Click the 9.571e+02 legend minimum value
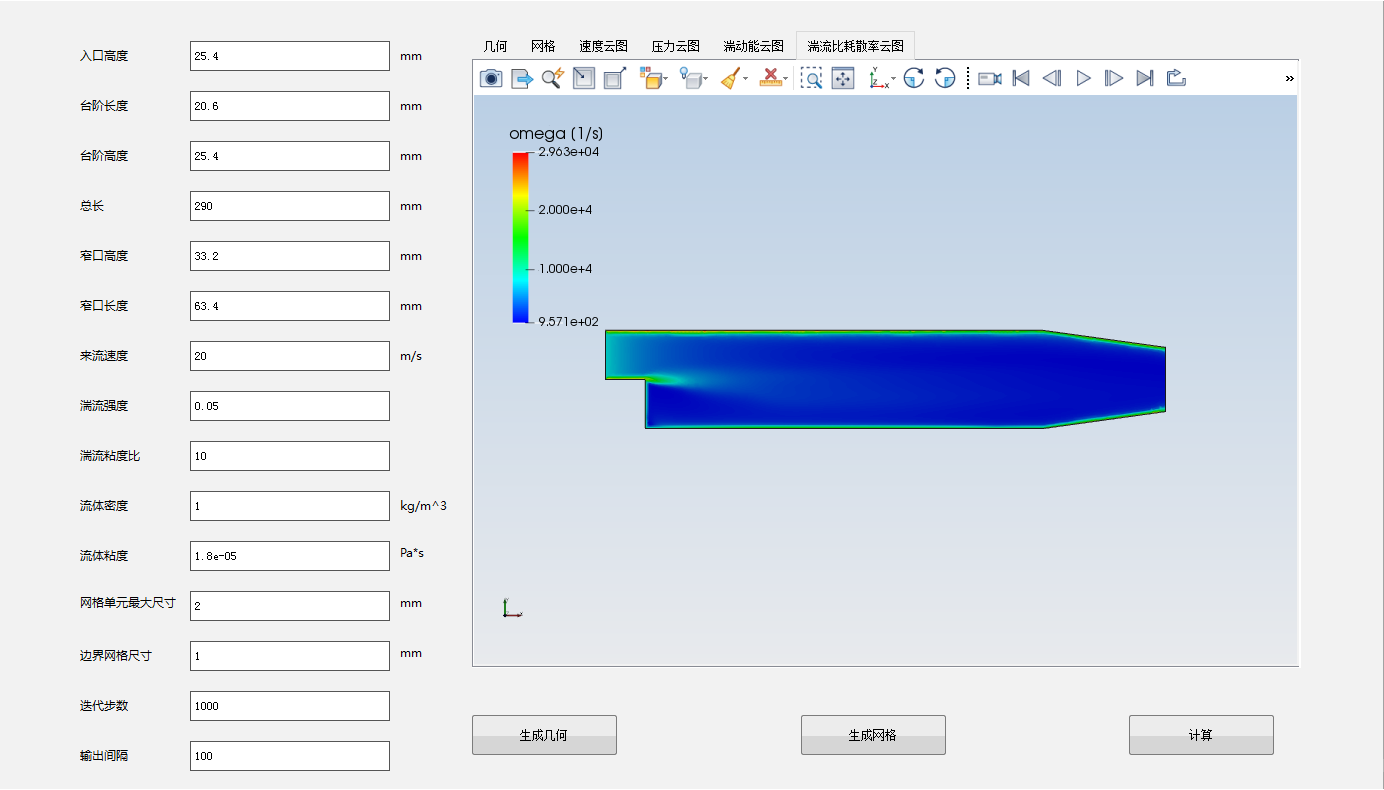Viewport: 1384px width, 790px height. point(568,321)
